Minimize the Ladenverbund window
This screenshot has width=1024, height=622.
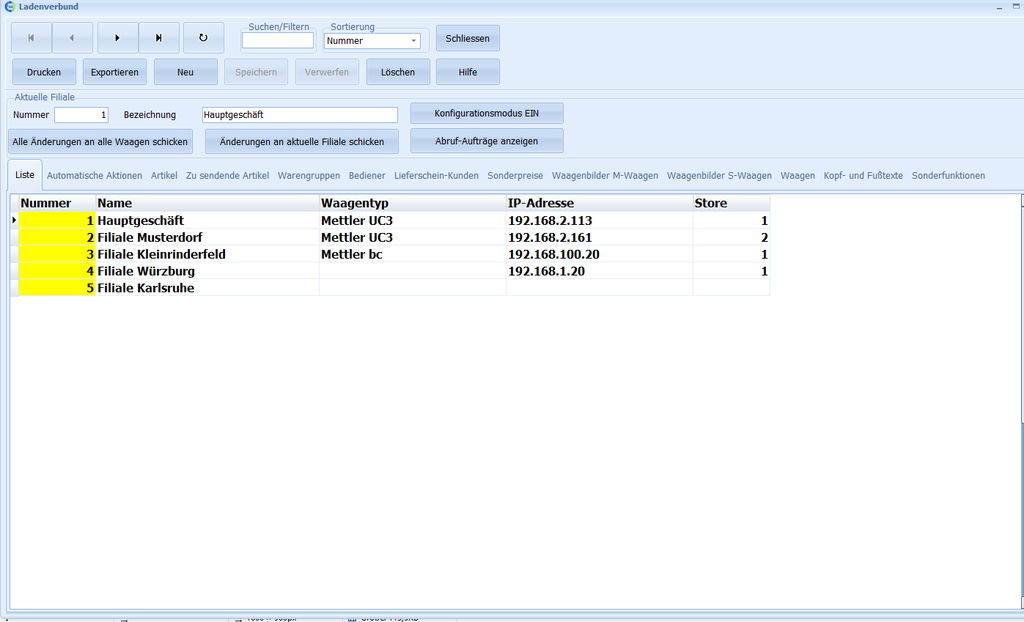(x=998, y=6)
